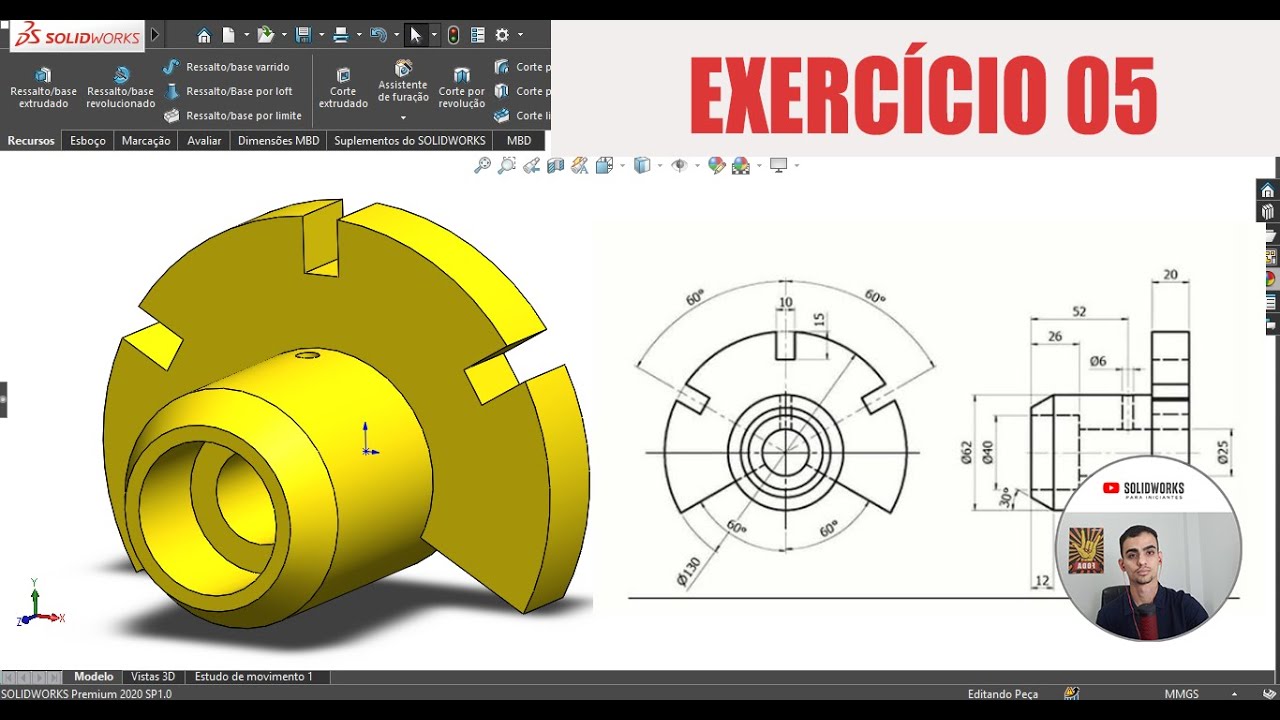
Task: Expand the Assistente de furação dropdown arrow
Action: 403,117
